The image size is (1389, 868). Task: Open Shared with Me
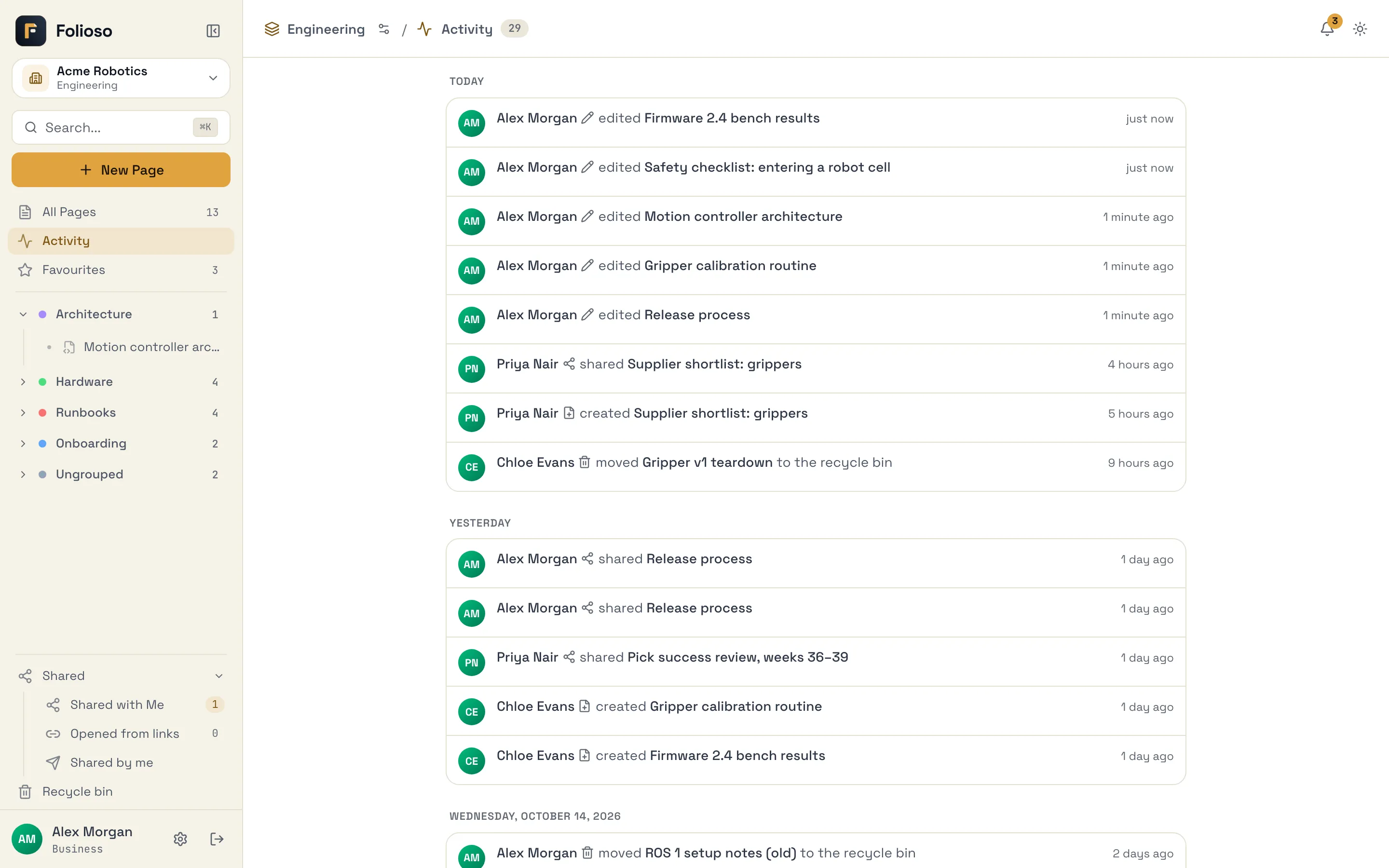(x=134, y=705)
